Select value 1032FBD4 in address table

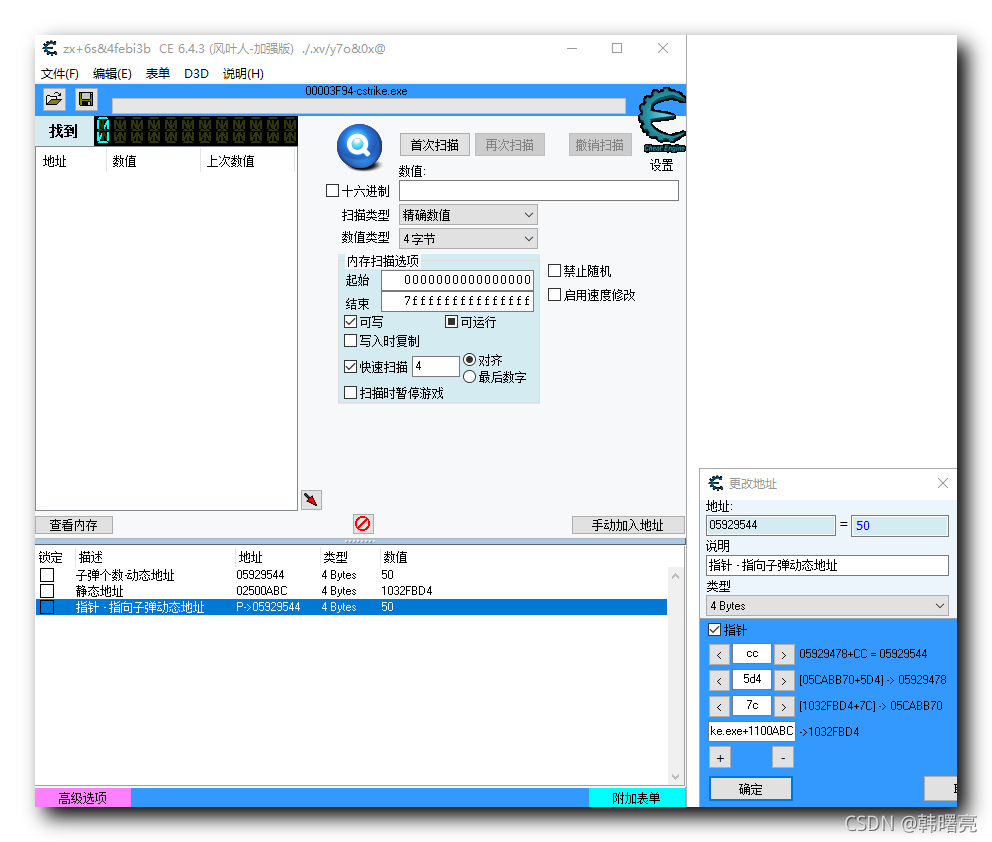pyautogui.click(x=407, y=591)
